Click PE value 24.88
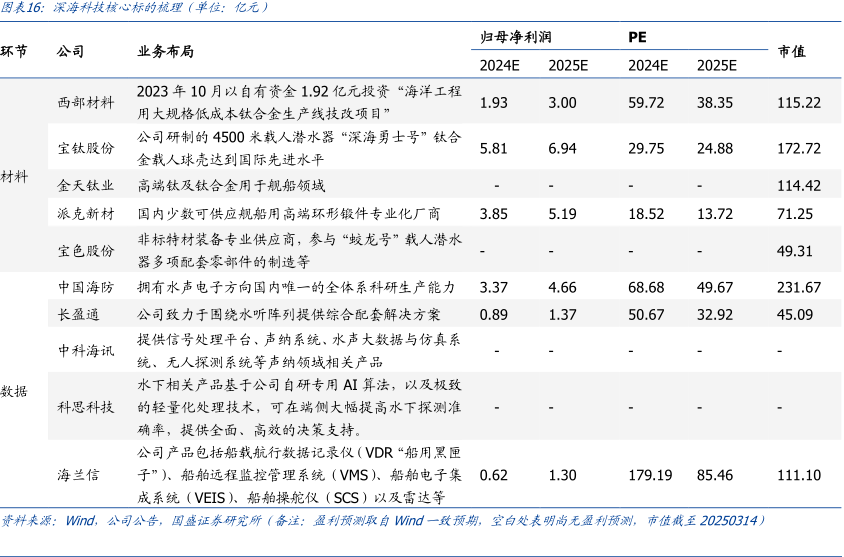 [715, 148]
